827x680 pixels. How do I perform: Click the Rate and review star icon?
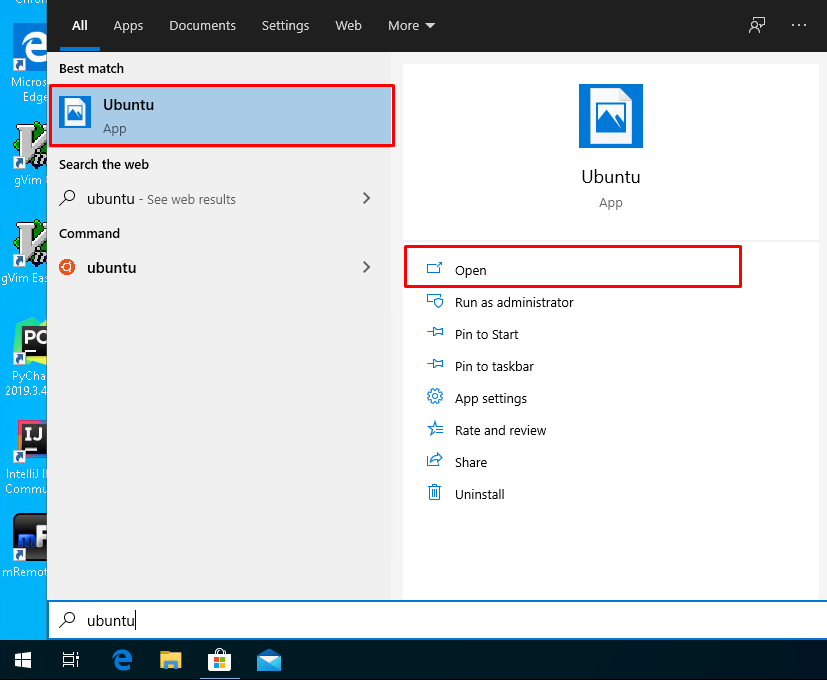435,428
